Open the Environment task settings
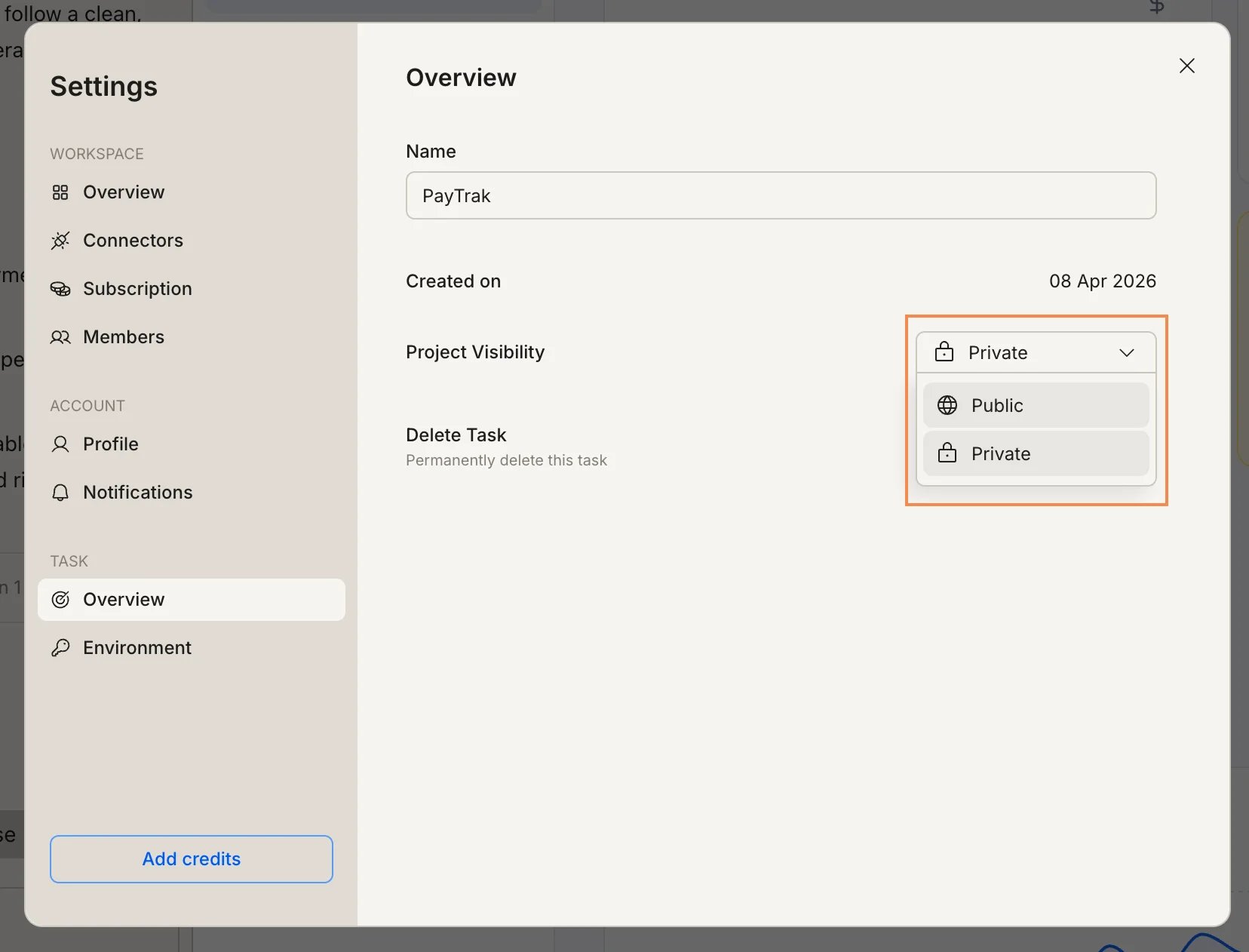This screenshot has height=952, width=1249. coord(192,648)
